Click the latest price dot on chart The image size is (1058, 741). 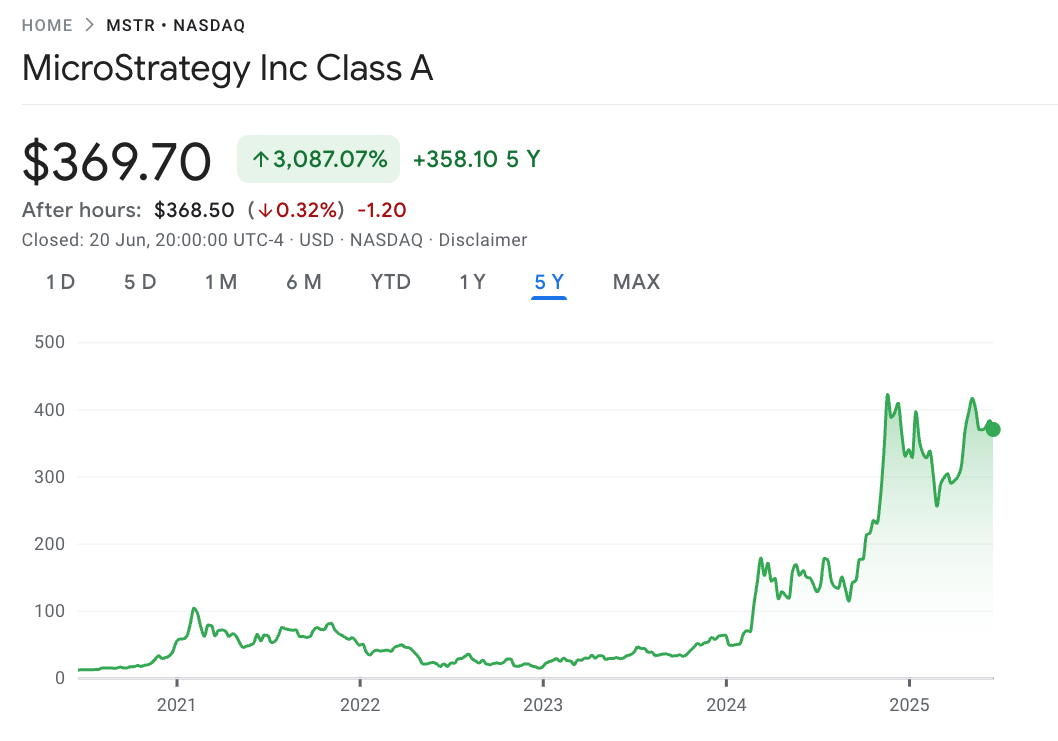(993, 429)
